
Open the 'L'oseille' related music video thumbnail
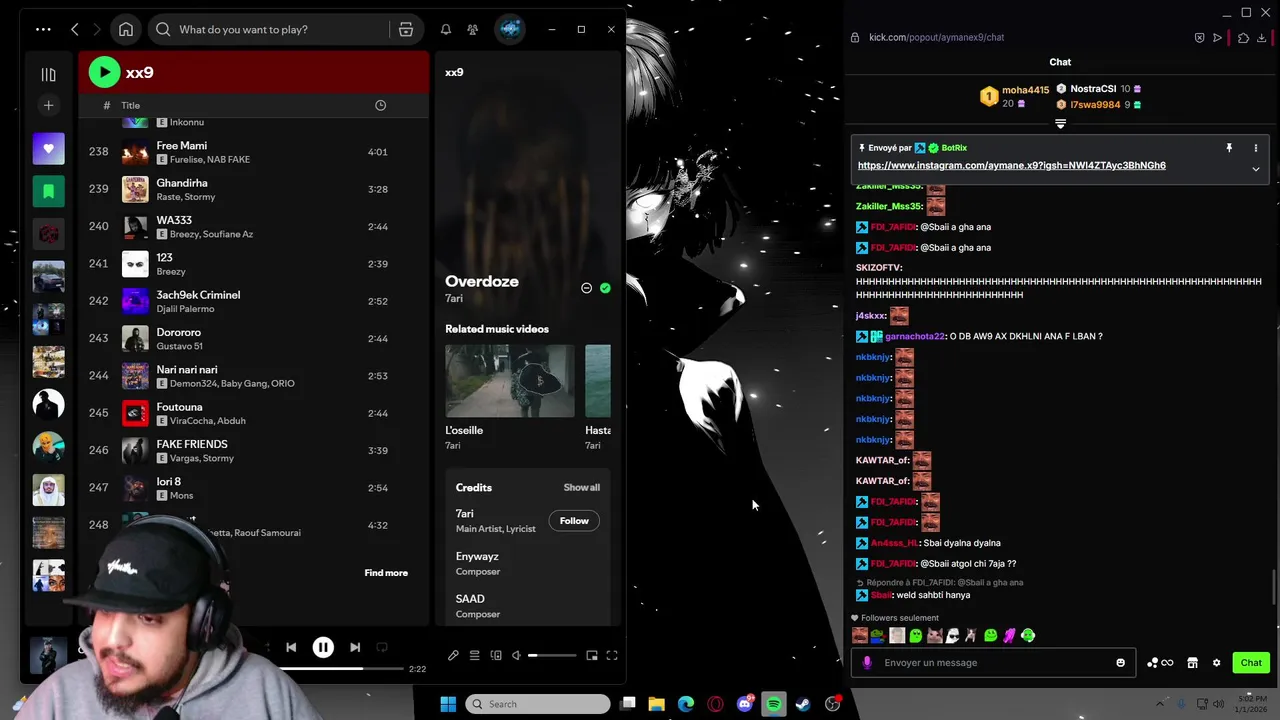(x=510, y=381)
